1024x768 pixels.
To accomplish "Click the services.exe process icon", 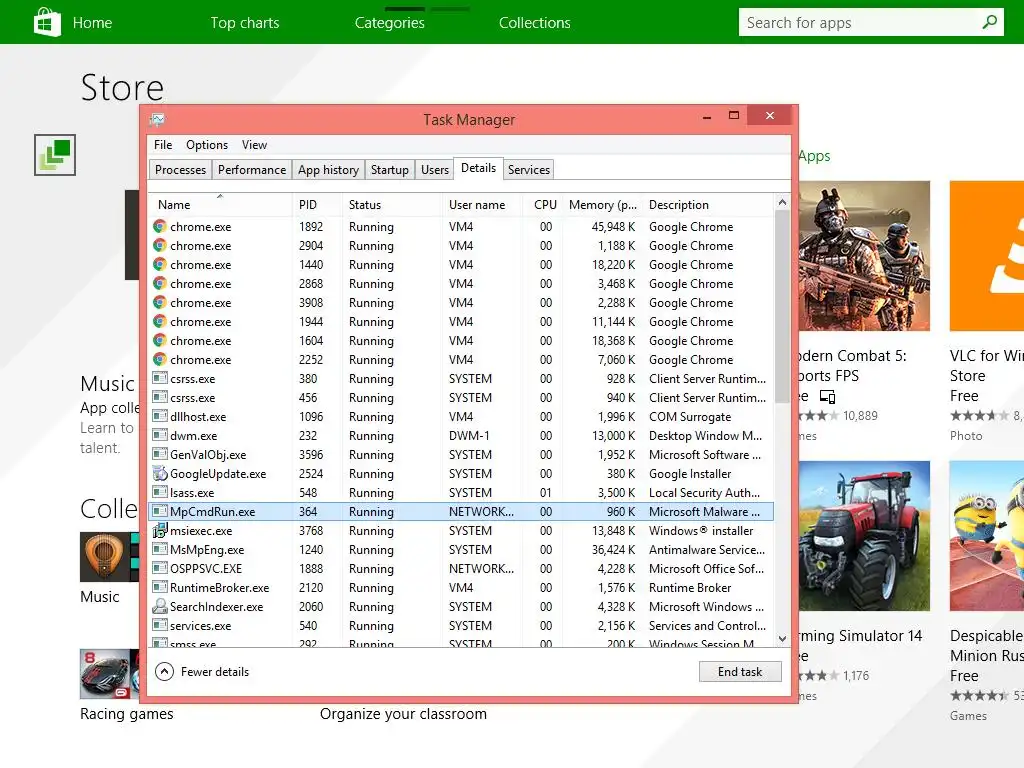I will (159, 624).
